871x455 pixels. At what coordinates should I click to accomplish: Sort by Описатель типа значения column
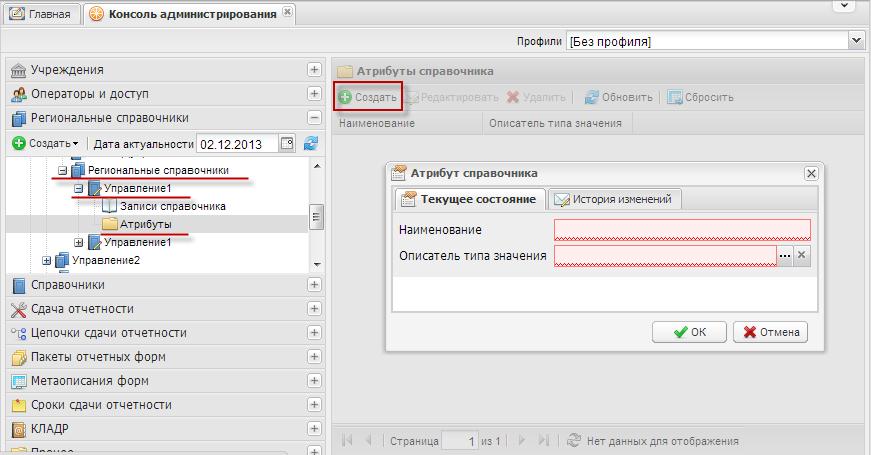point(558,123)
